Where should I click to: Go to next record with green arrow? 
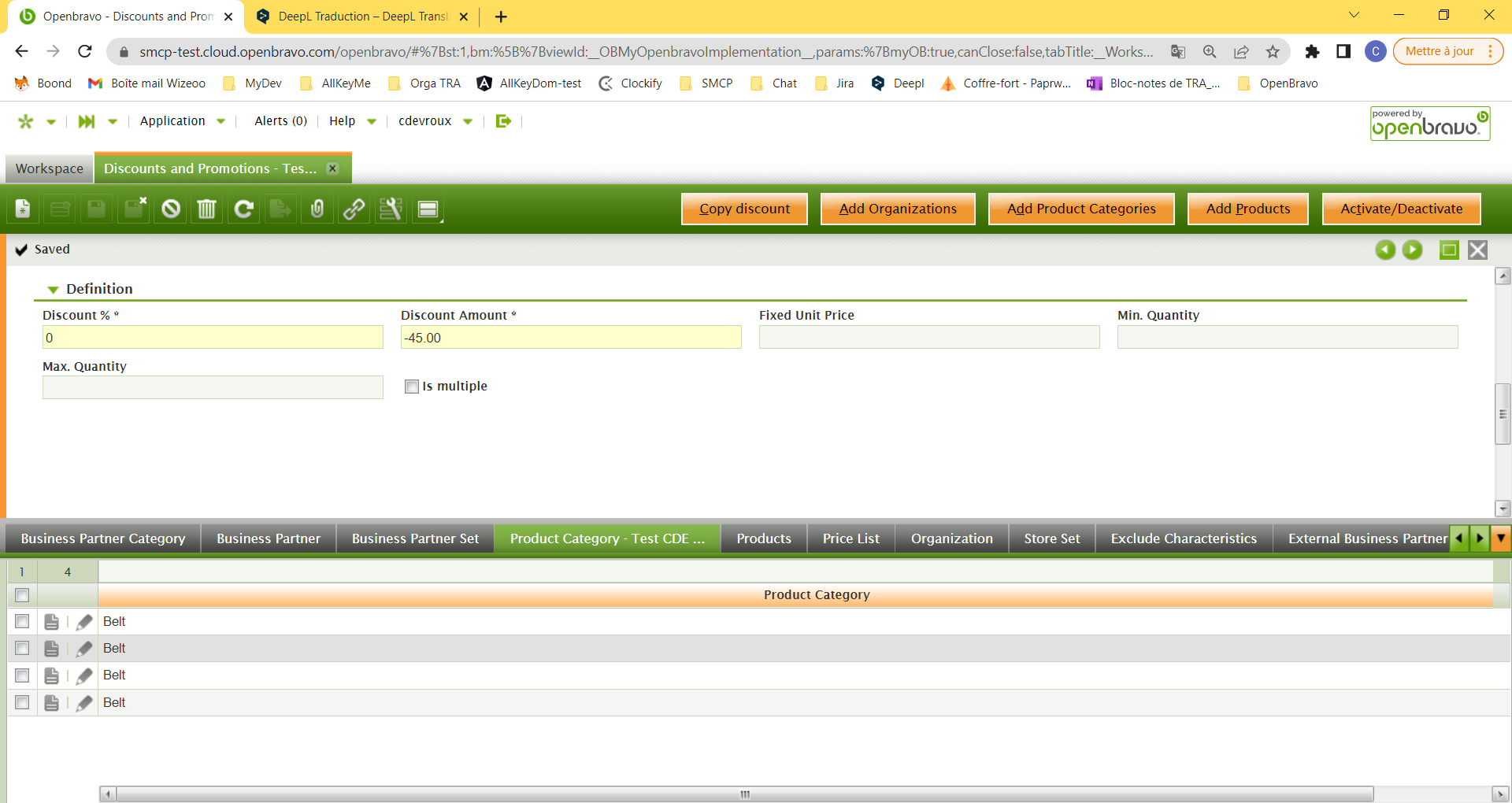1412,250
